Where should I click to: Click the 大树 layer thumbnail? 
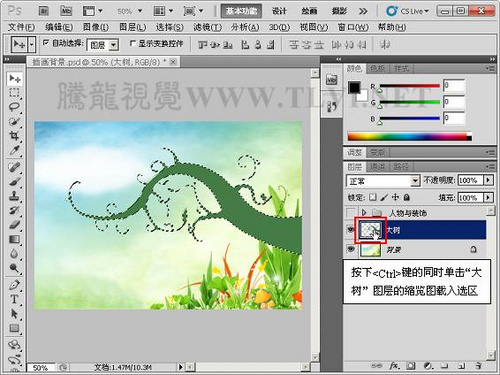[x=370, y=230]
